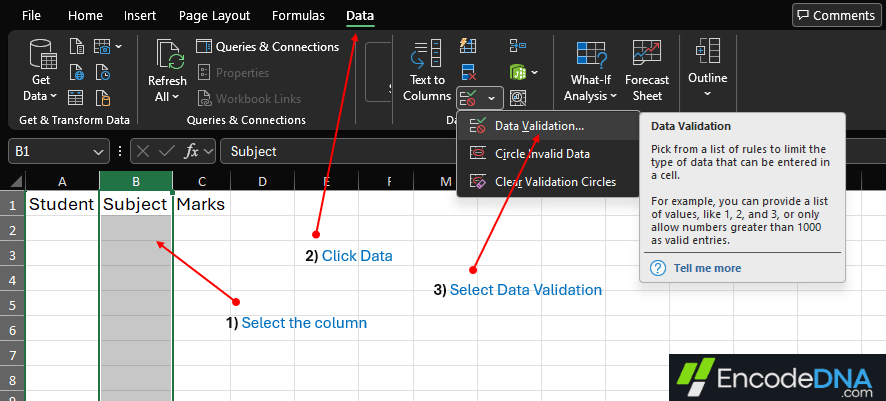886x401 pixels.
Task: Open the File tab
Action: point(31,16)
